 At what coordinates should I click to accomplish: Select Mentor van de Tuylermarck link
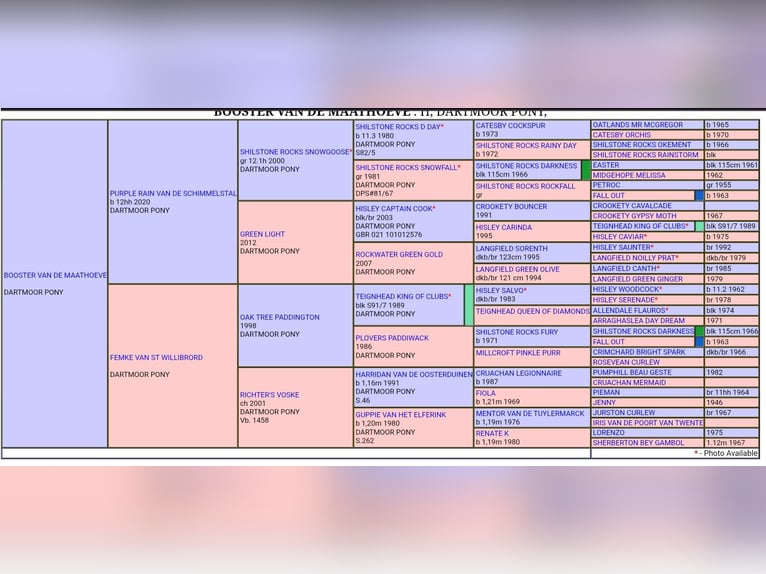[530, 413]
